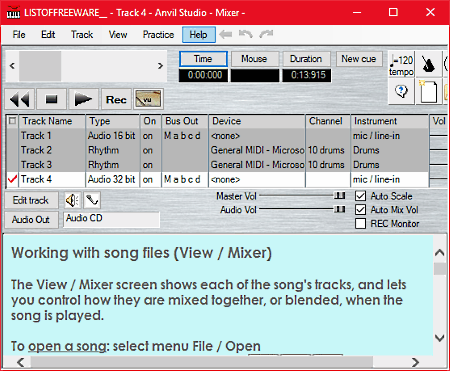
Task: Open the help question bubble icon
Action: point(401,91)
